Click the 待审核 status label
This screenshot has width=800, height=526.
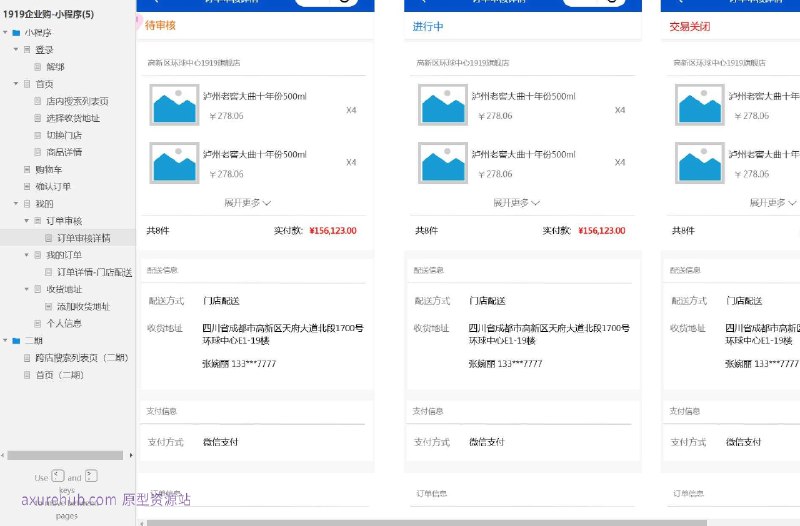click(x=160, y=26)
